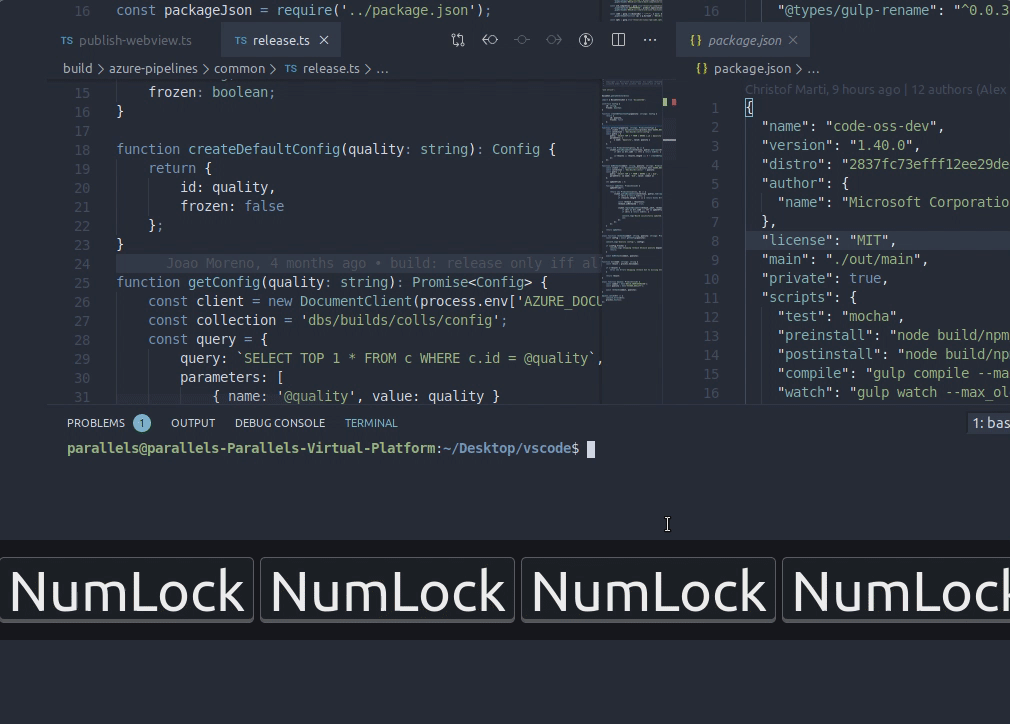Open the PROBLEMS panel tab

click(96, 423)
